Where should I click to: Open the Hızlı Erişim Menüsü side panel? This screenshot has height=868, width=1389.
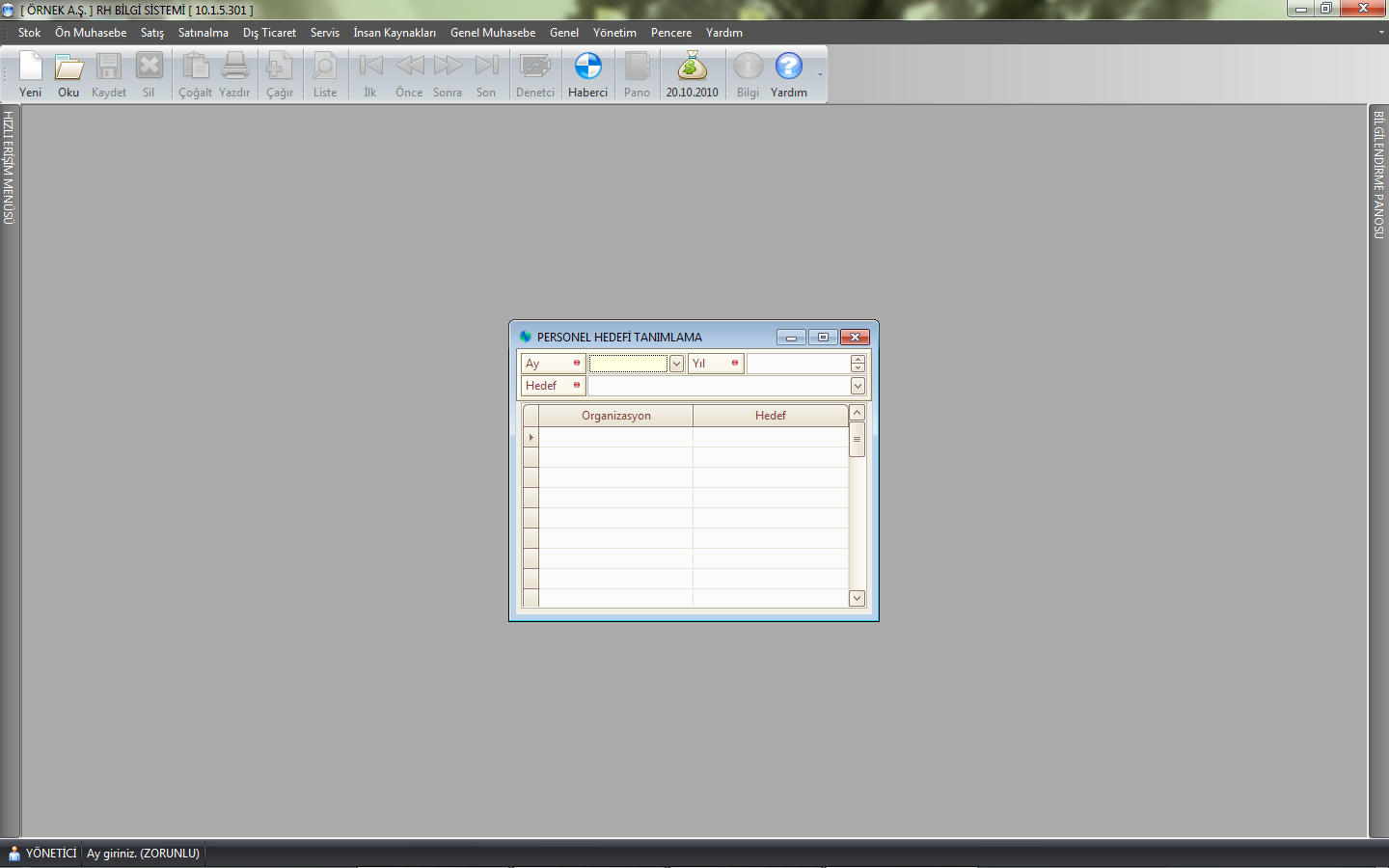(9, 169)
